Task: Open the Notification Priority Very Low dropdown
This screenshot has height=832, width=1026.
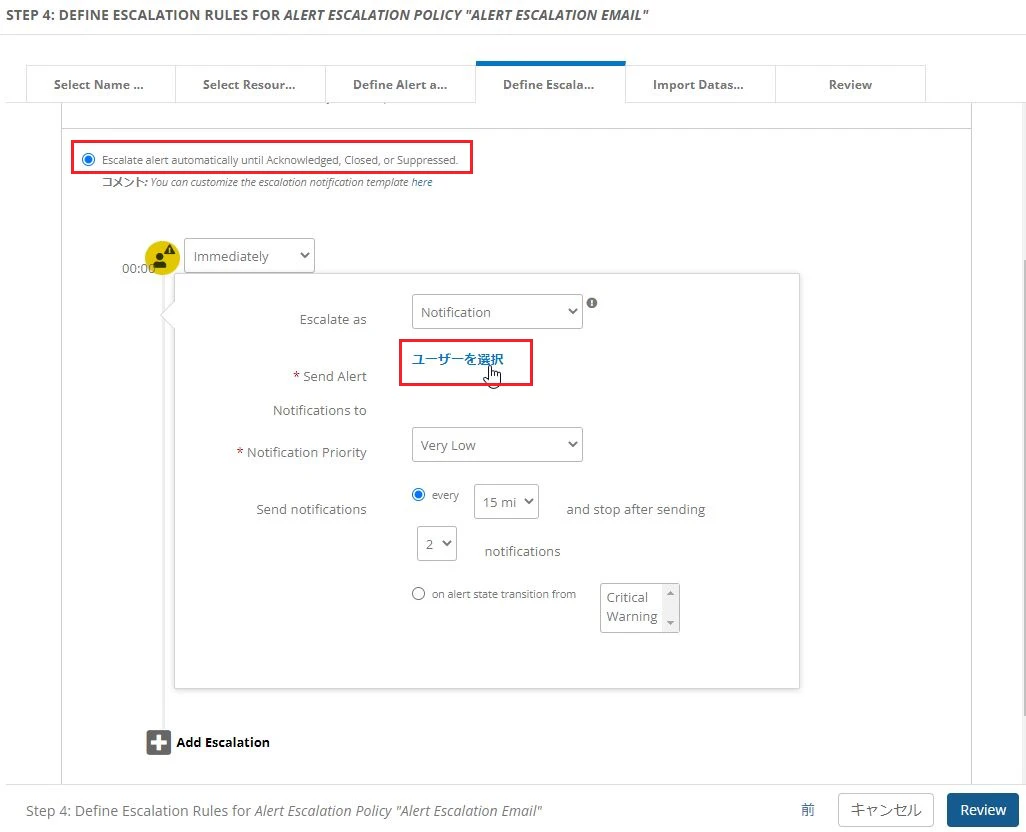Action: coord(497,445)
